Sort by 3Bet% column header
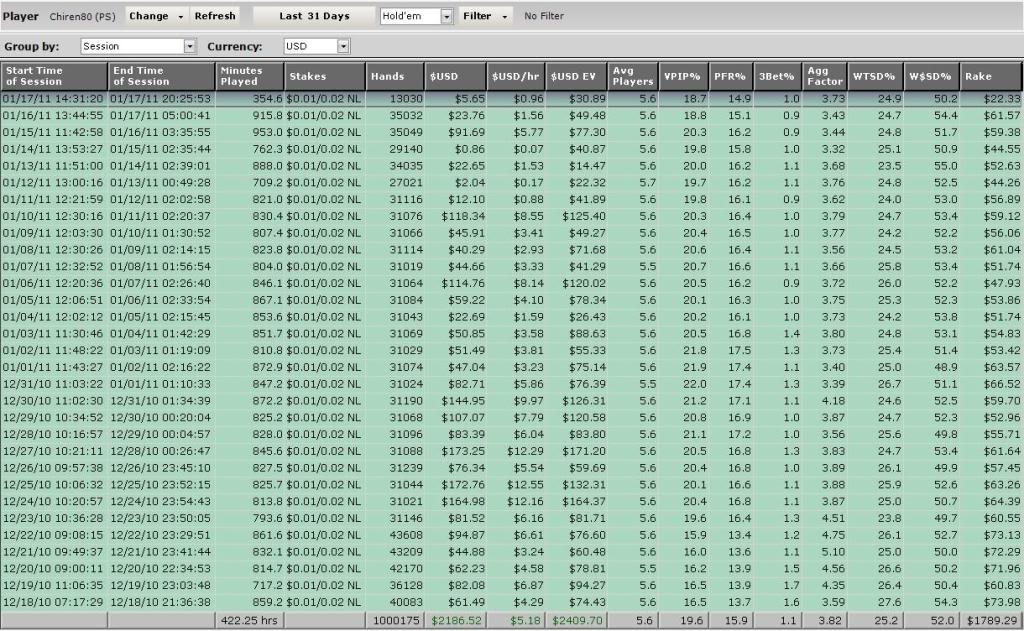1024x631 pixels. pos(778,76)
